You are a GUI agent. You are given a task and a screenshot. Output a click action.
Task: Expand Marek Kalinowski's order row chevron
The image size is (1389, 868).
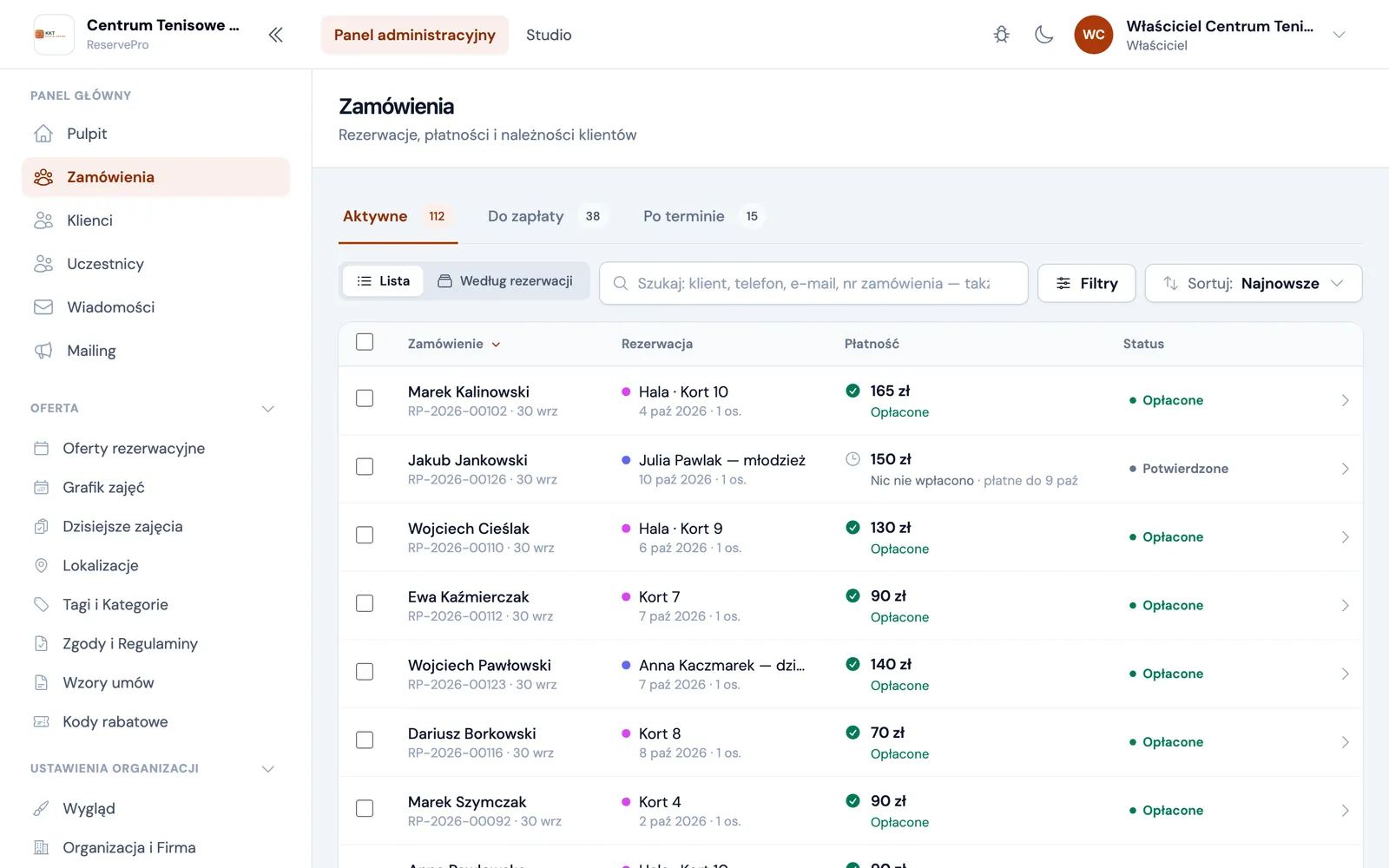click(1345, 400)
